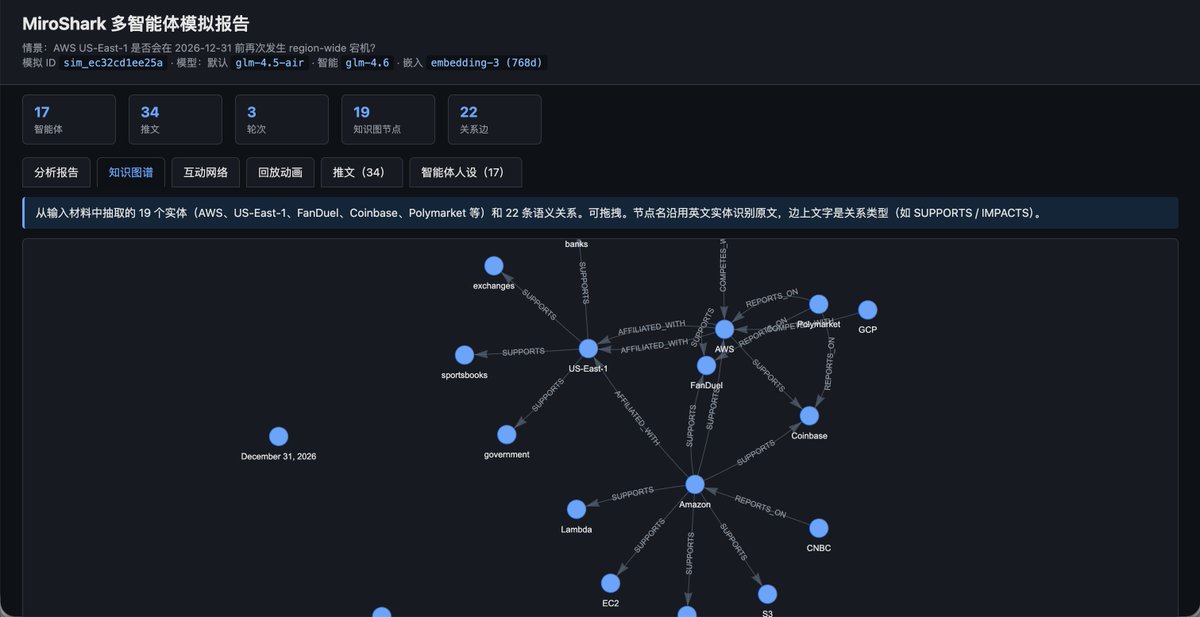This screenshot has height=617, width=1200.
Task: Click the banks node label
Action: tap(576, 243)
